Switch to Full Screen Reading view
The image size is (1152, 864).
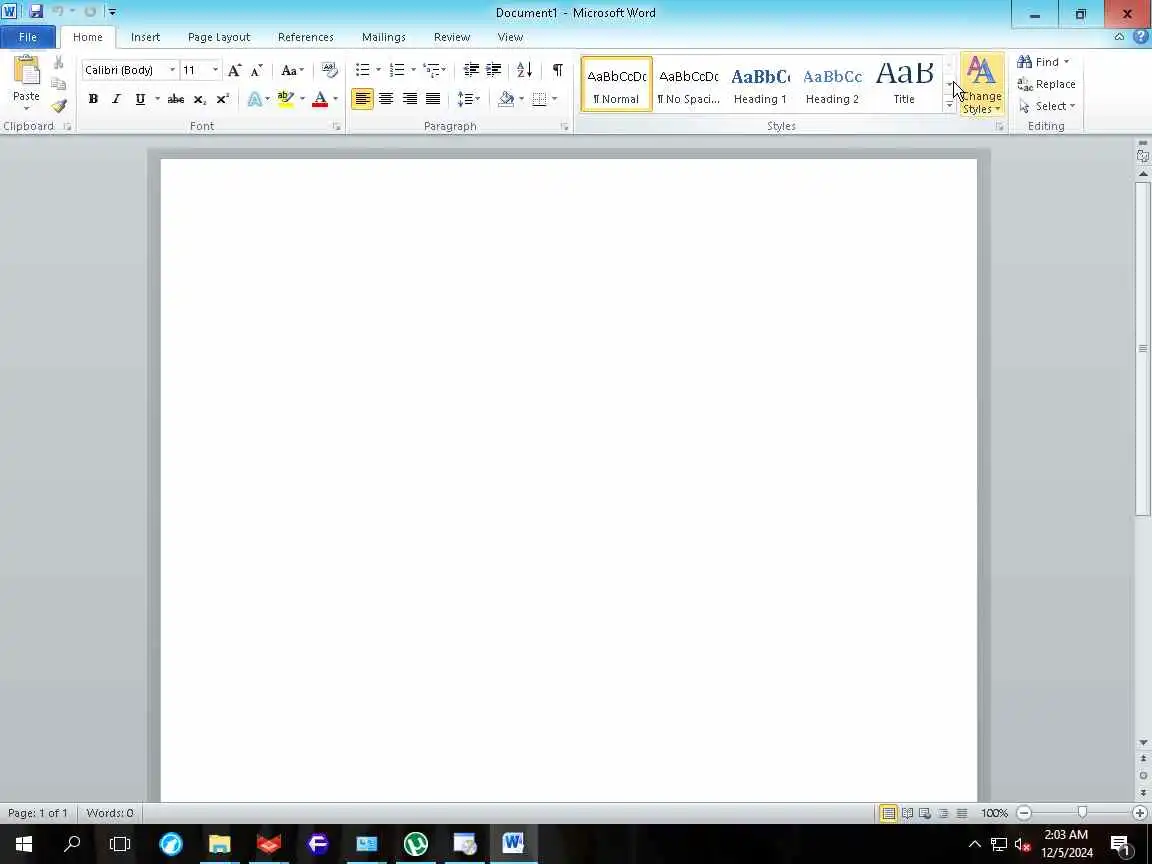[907, 813]
